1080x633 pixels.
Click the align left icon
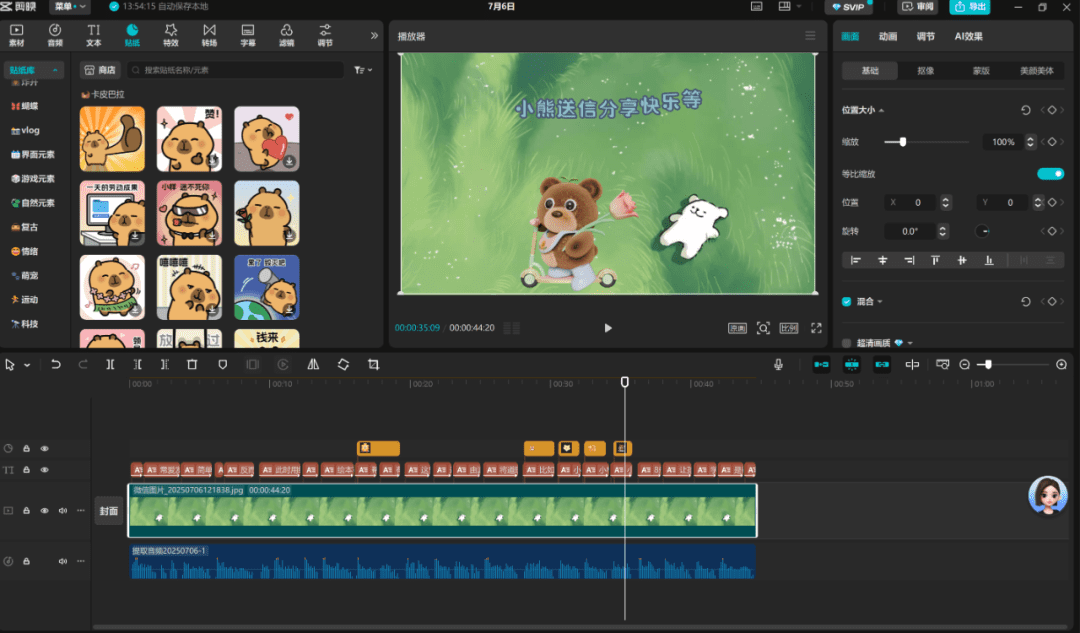(x=855, y=260)
